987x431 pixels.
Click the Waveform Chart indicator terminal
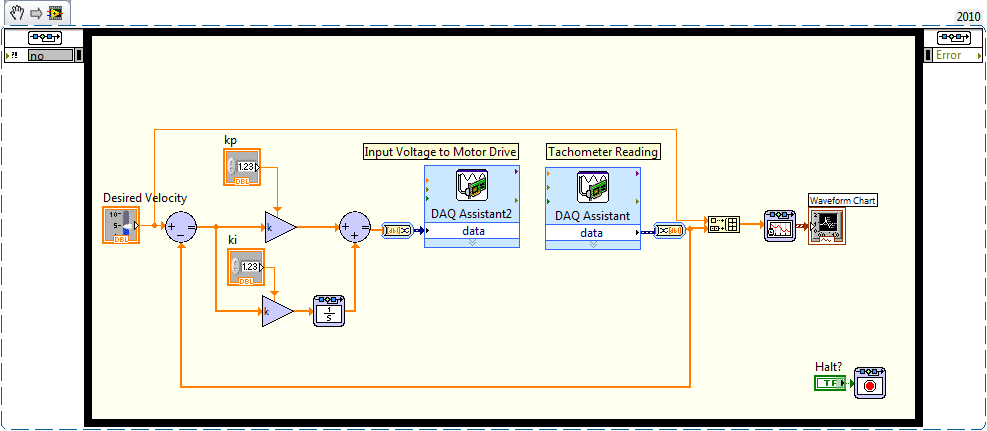[827, 227]
